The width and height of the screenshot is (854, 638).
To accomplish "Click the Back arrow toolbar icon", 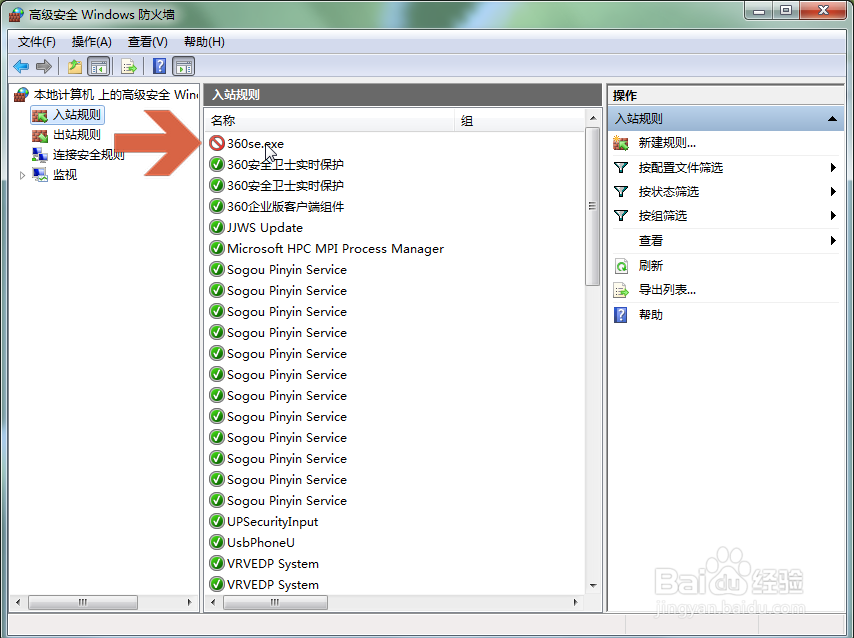I will tap(21, 66).
